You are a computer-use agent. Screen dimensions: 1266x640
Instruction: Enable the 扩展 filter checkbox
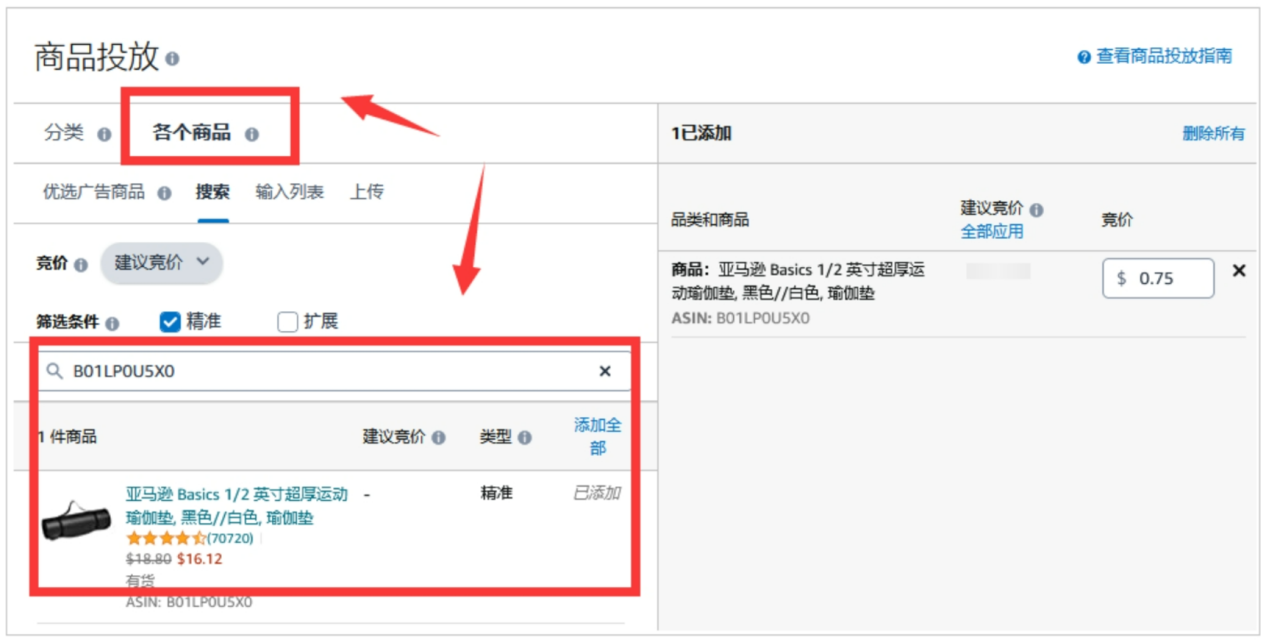pyautogui.click(x=288, y=322)
